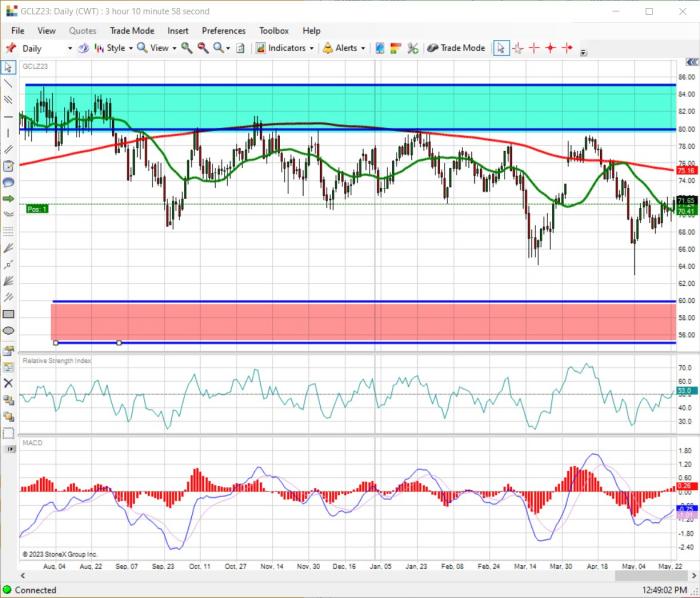The height and width of the screenshot is (598, 700).
Task: Click the horizontal scrollbar thumb
Action: pyautogui.click(x=652, y=576)
